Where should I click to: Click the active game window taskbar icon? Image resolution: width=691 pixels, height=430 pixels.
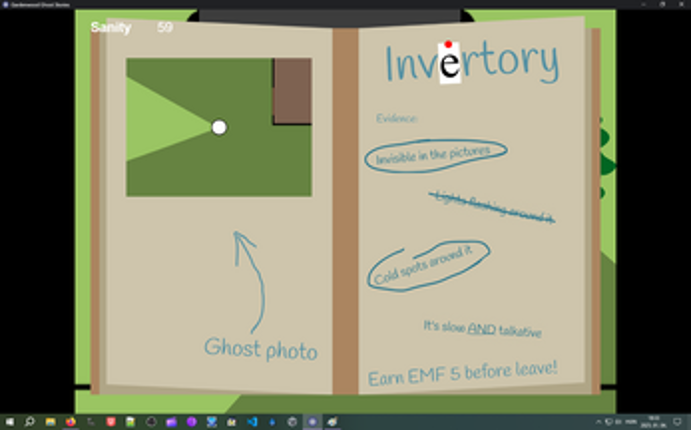point(312,422)
